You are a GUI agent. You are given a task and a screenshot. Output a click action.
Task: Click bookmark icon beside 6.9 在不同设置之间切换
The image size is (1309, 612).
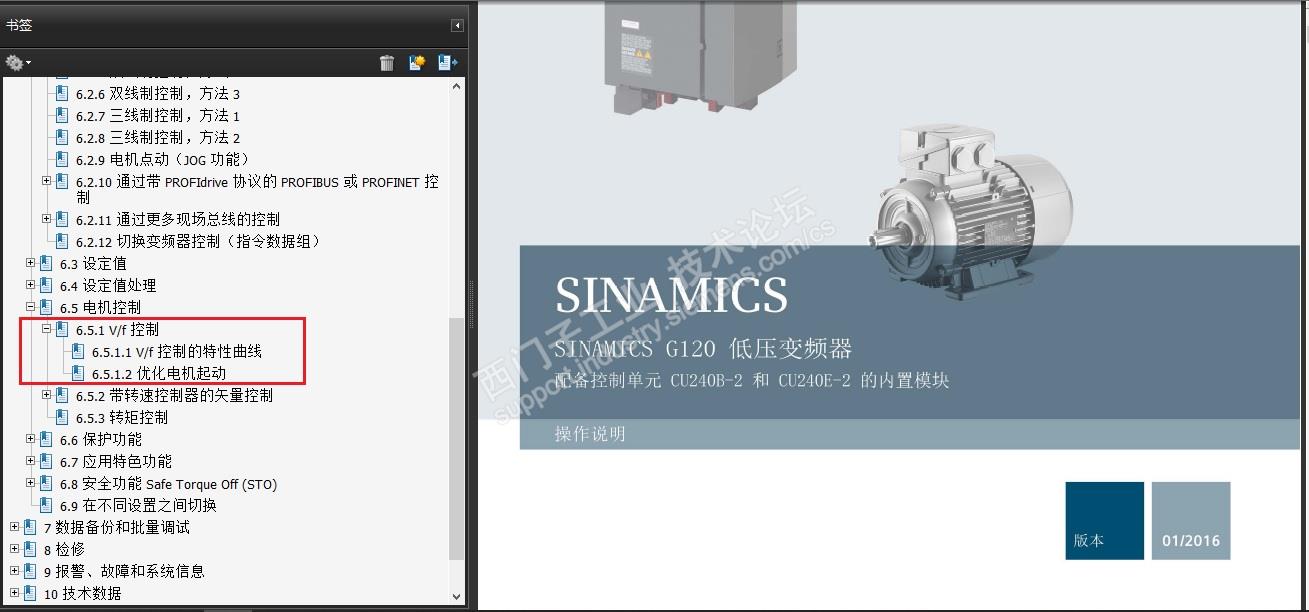(46, 505)
